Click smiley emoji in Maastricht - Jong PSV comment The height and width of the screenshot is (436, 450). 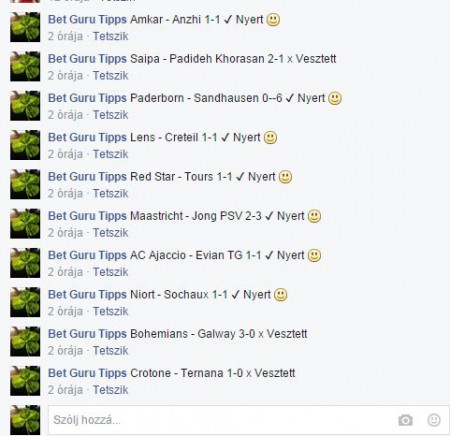[314, 216]
